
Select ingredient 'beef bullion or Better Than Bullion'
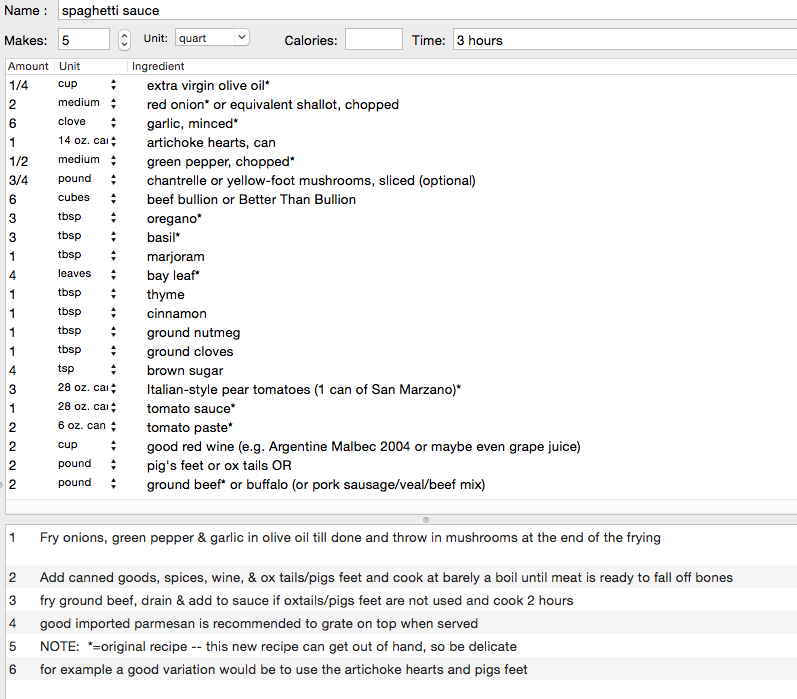tap(251, 199)
